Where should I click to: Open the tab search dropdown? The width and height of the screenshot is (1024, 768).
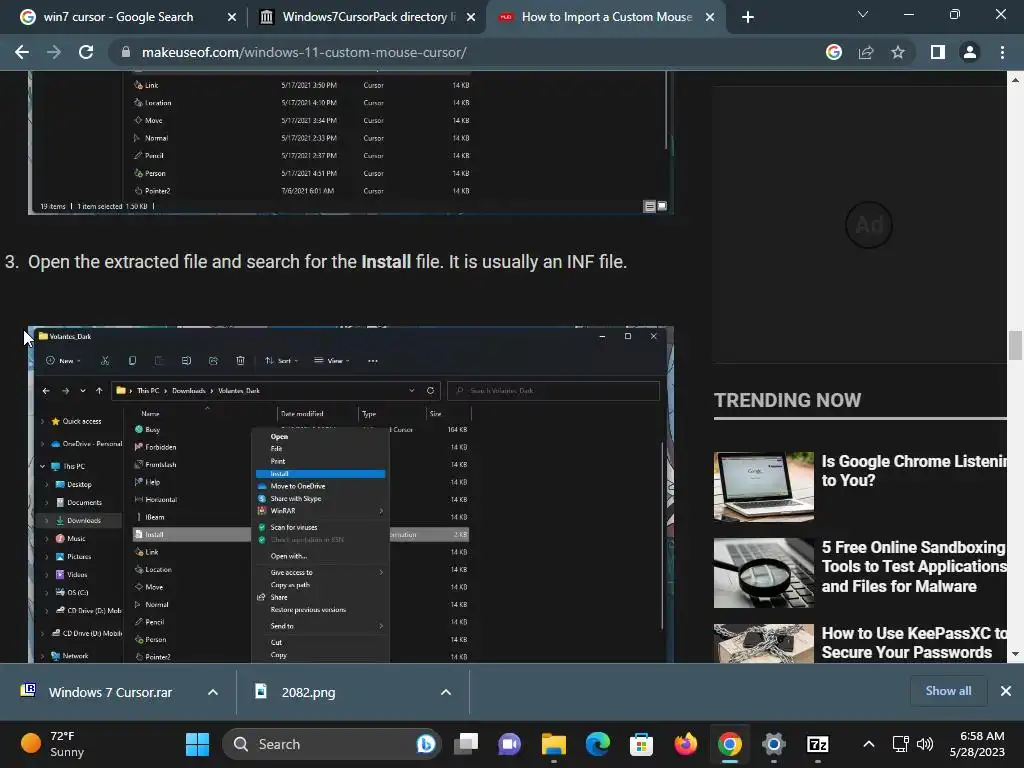863,14
